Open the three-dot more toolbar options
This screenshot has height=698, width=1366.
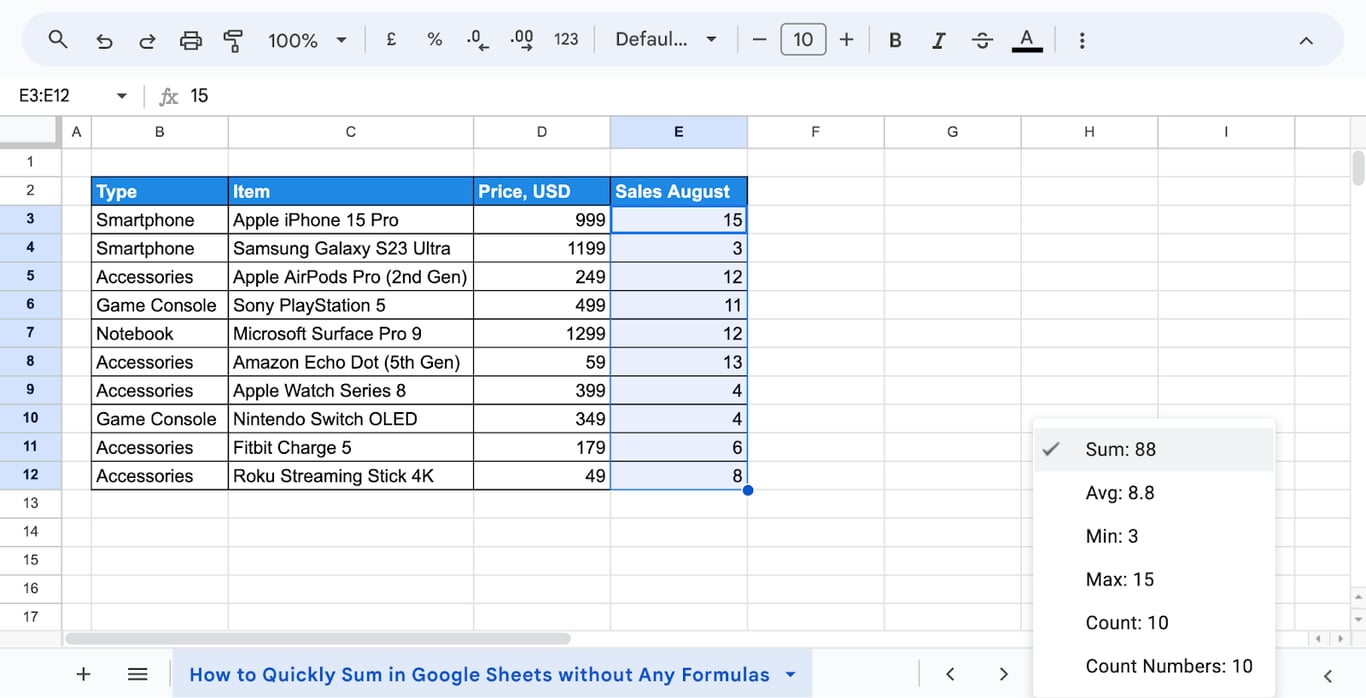(1082, 40)
